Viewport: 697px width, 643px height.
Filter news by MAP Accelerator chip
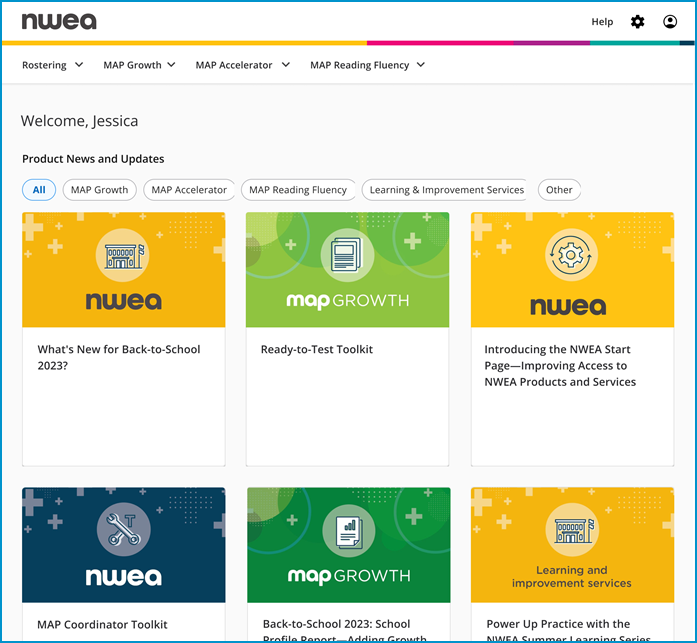pyautogui.click(x=189, y=190)
